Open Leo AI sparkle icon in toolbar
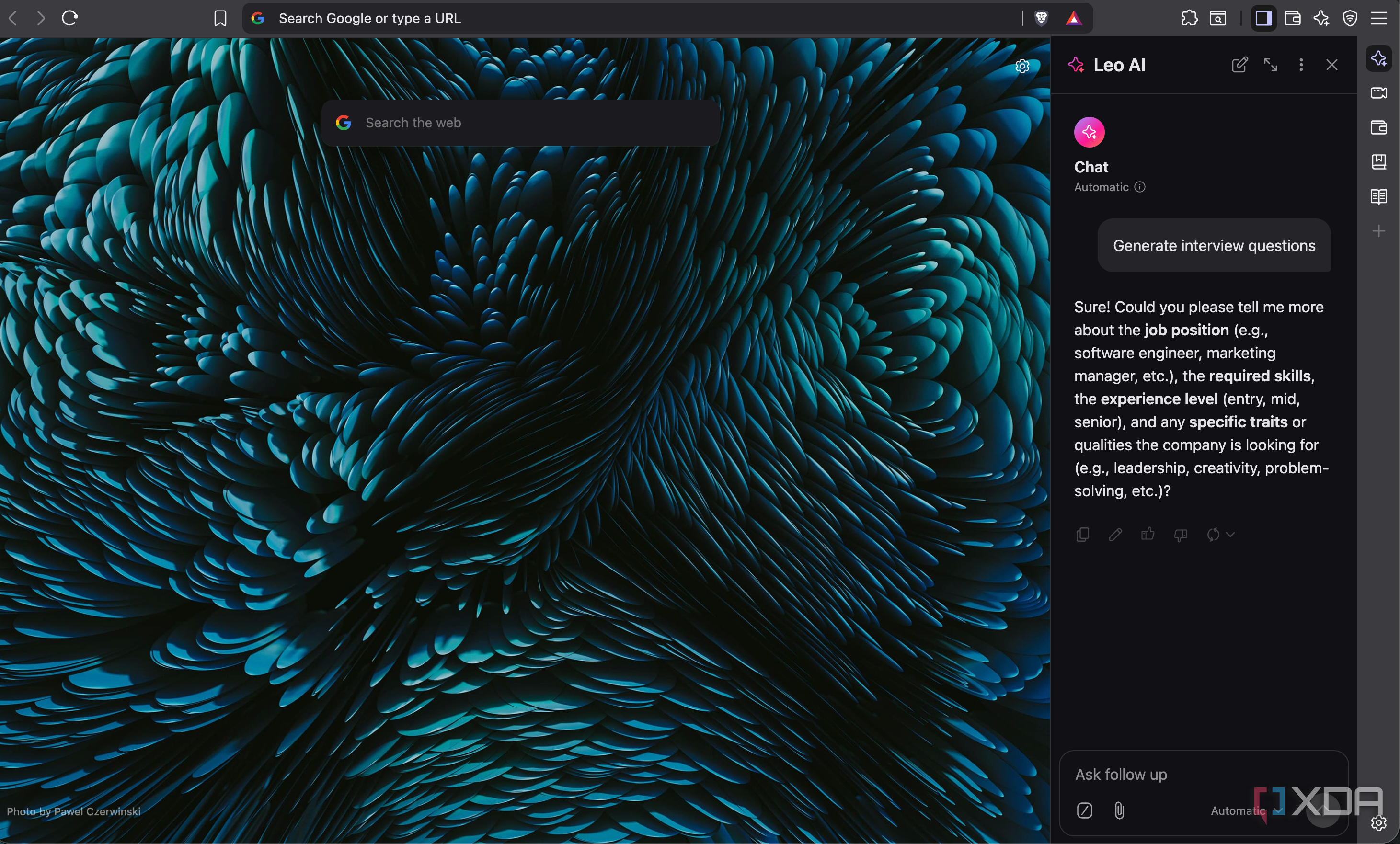This screenshot has width=1400, height=844. coord(1321,18)
